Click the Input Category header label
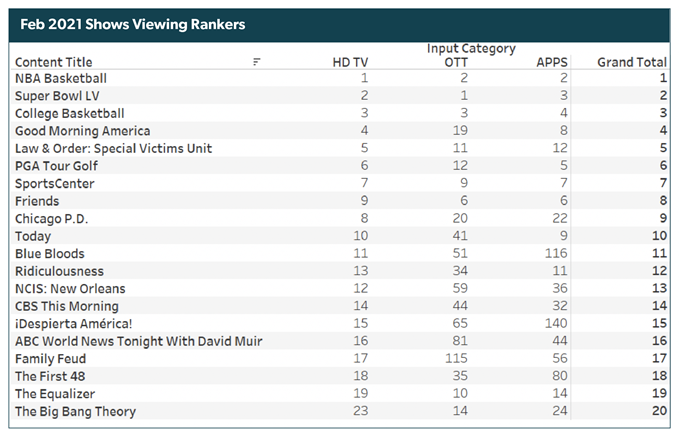The image size is (679, 440). pos(471,48)
